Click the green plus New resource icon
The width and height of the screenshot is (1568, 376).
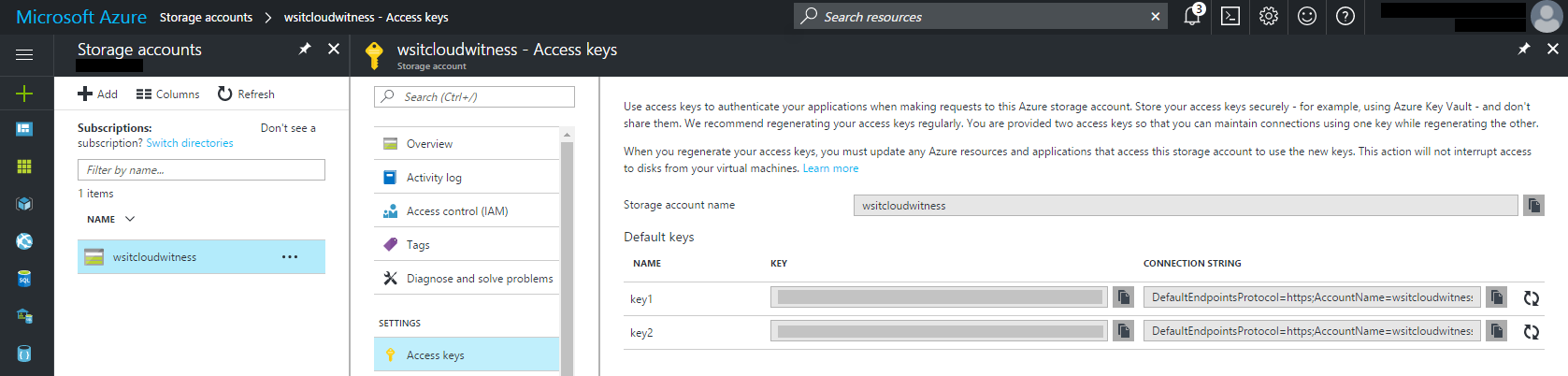click(x=24, y=94)
